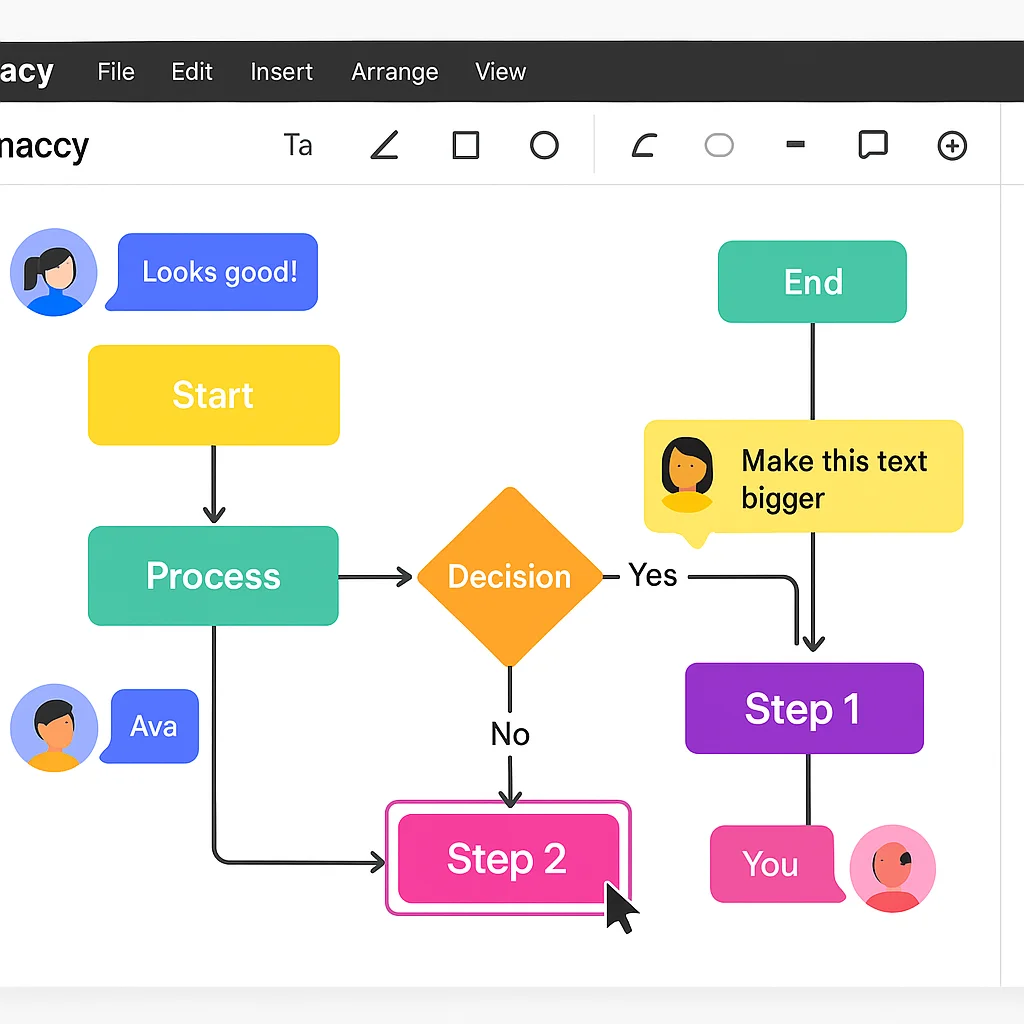The image size is (1024, 1024).
Task: Select the Start node
Action: (213, 395)
